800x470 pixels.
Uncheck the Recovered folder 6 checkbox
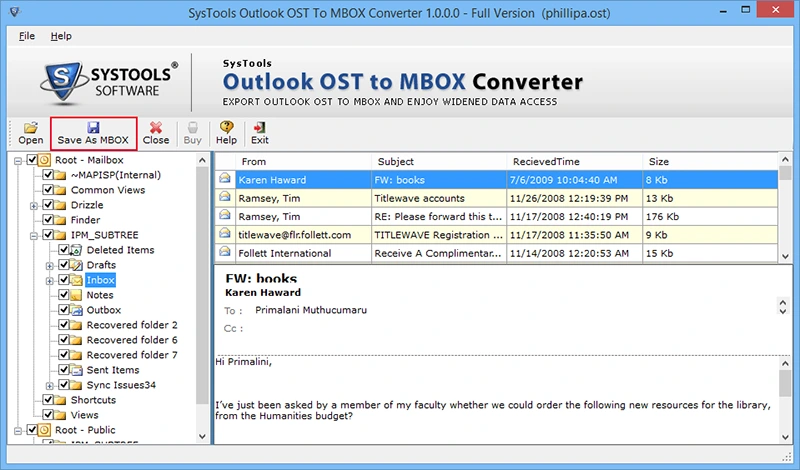tap(64, 340)
